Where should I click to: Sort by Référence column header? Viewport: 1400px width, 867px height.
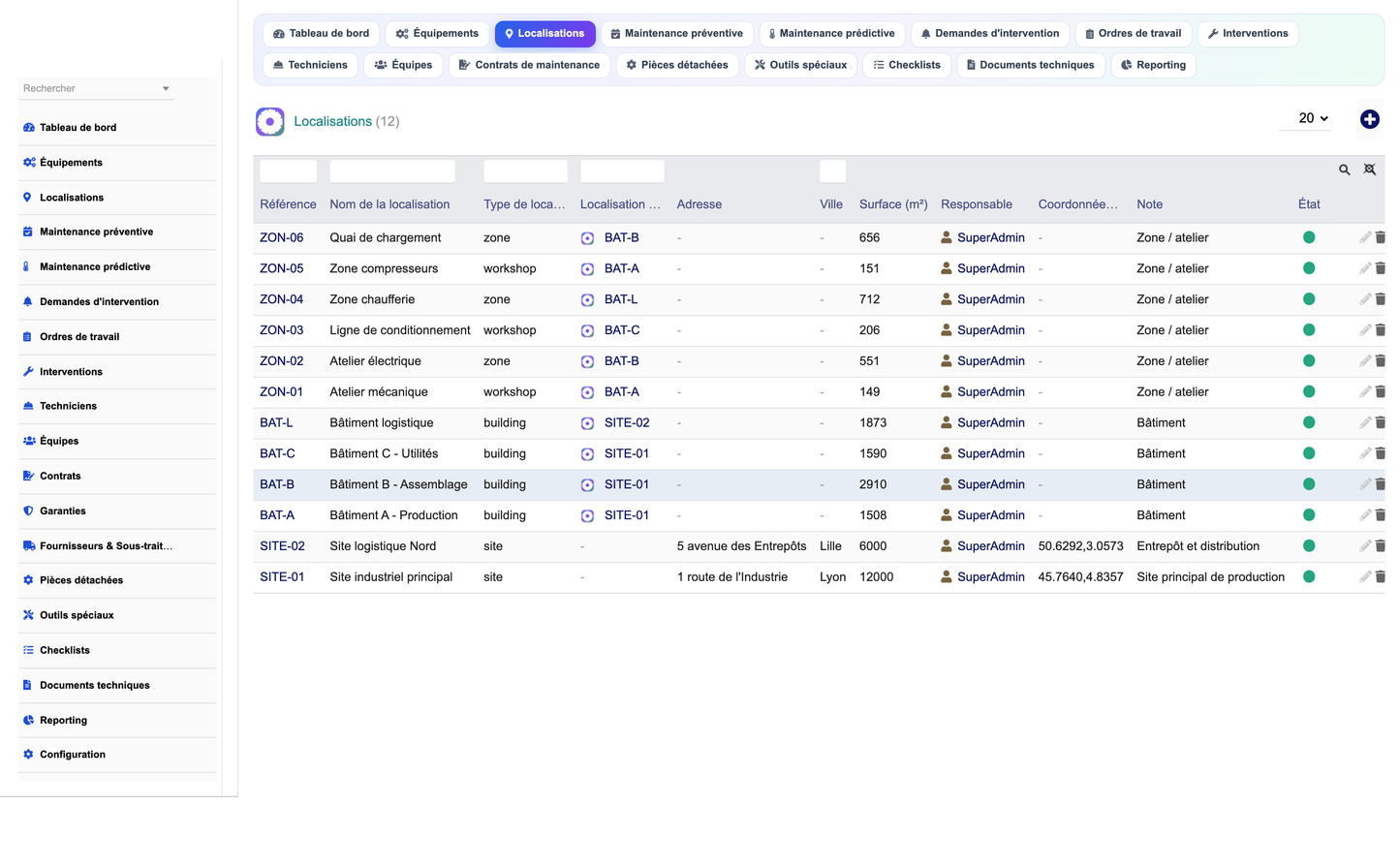tap(288, 204)
